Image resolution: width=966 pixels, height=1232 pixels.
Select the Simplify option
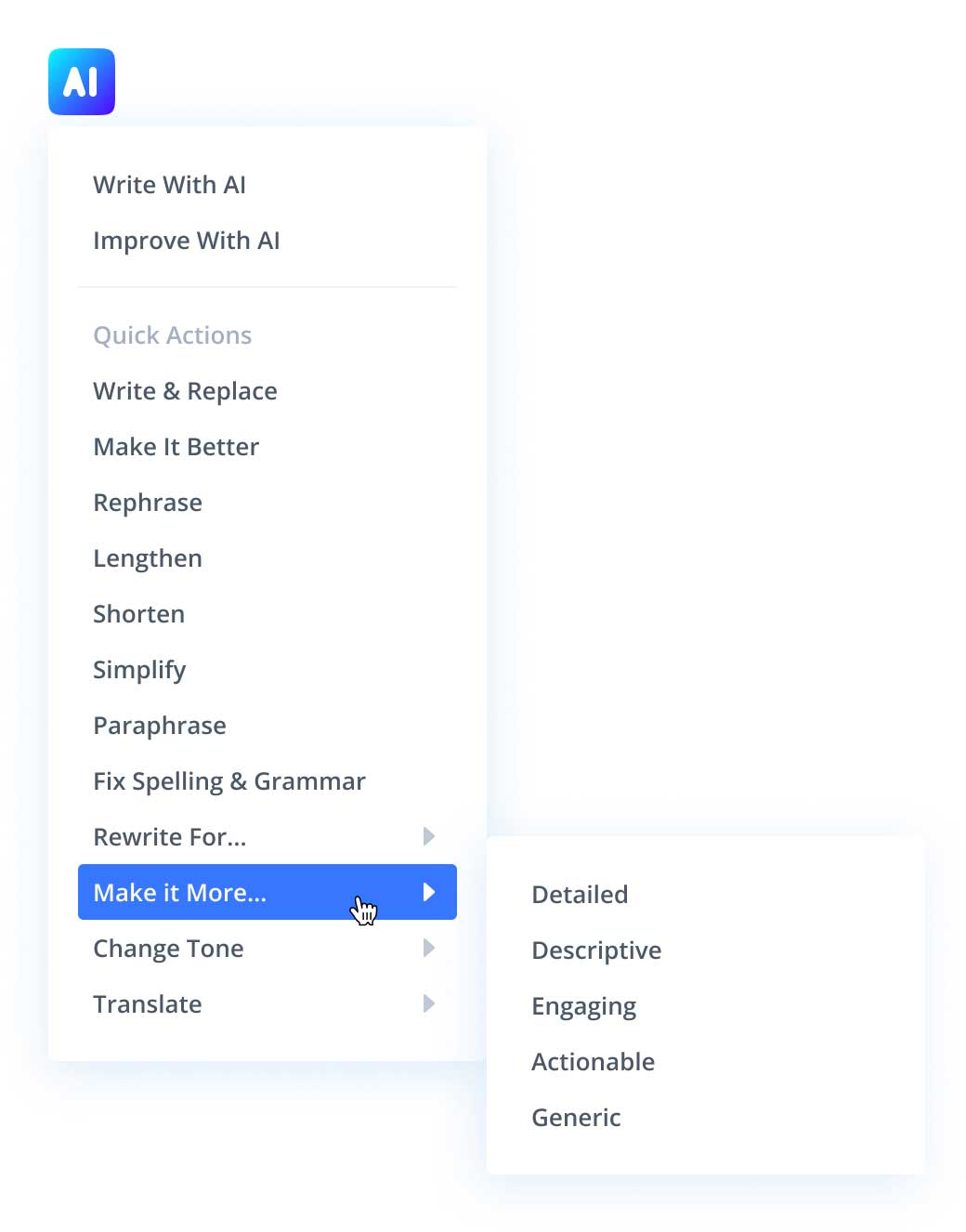[139, 669]
